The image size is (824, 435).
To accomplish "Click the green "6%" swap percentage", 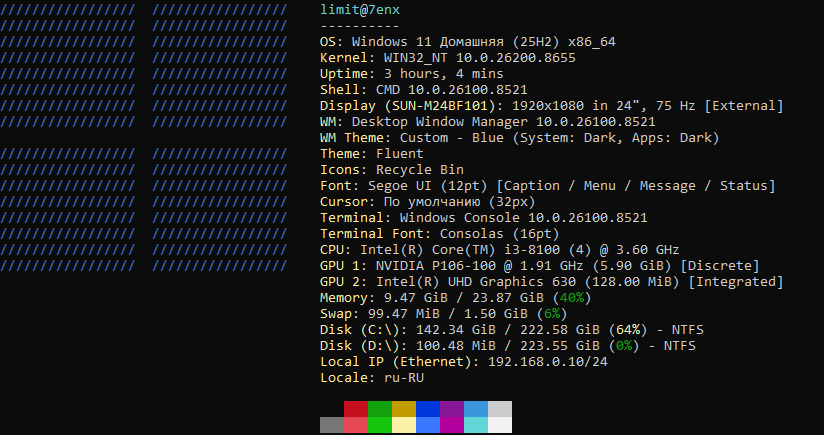I will coord(552,314).
